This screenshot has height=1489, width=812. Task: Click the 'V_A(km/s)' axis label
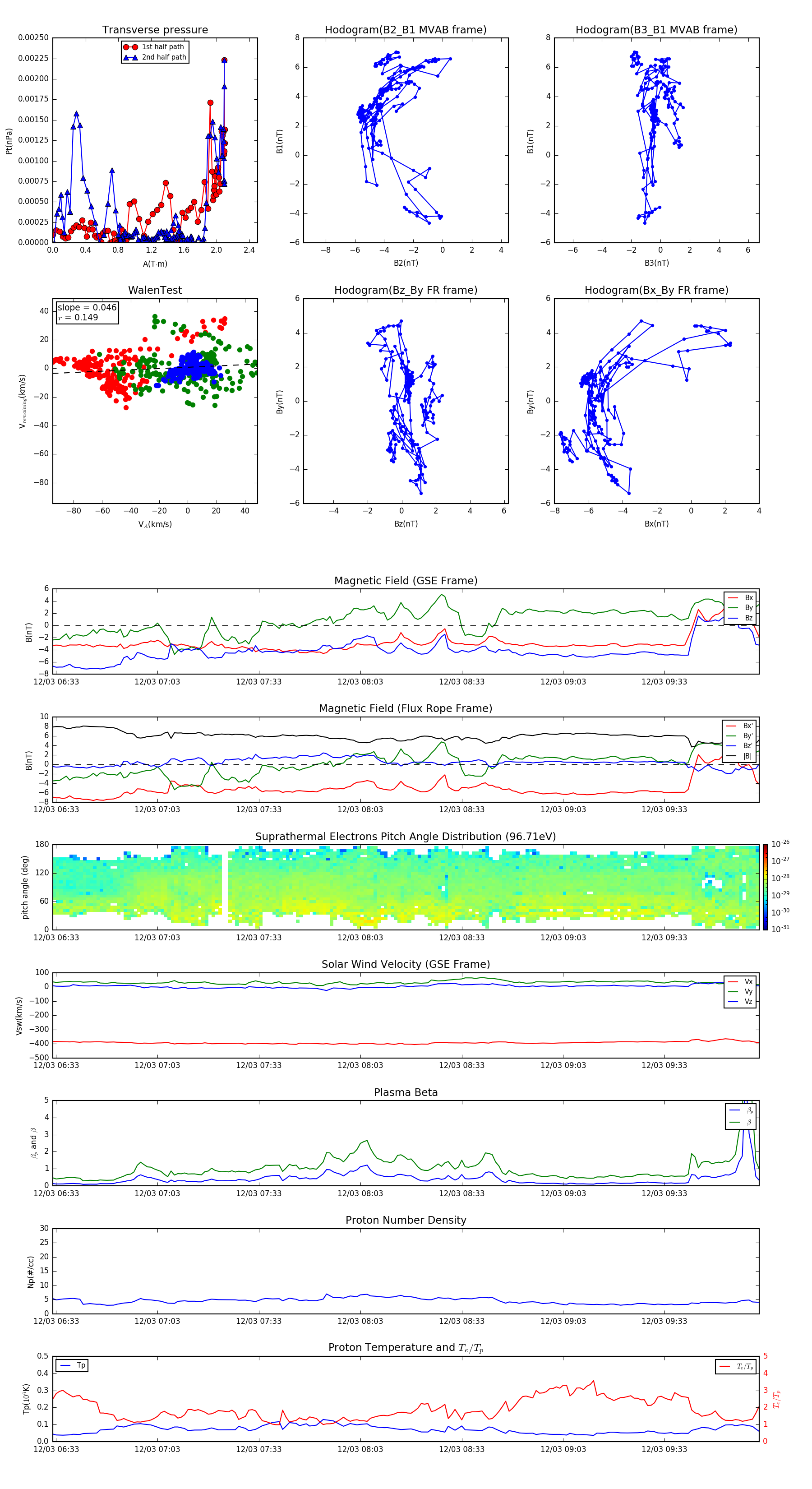(x=155, y=524)
